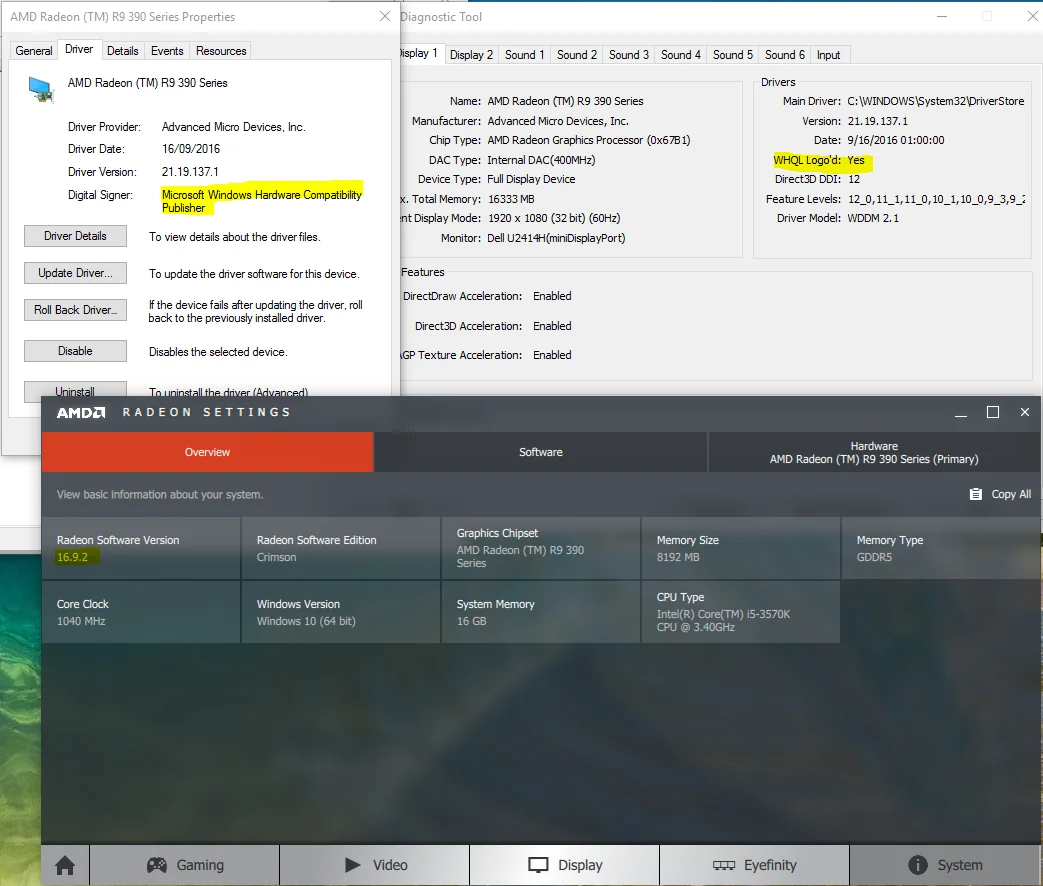Image resolution: width=1043 pixels, height=886 pixels.
Task: Click the Update Driver button
Action: (75, 273)
